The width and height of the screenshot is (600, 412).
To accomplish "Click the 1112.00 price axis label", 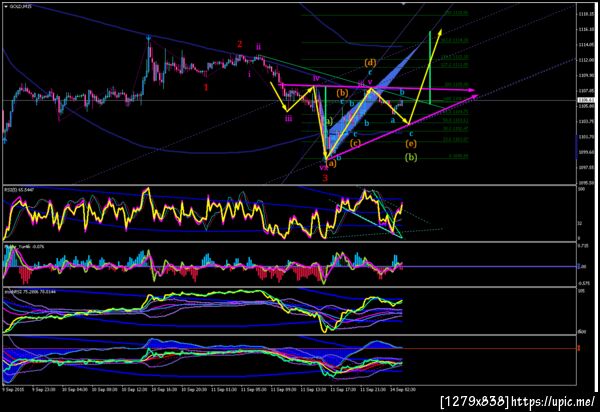I will (x=587, y=60).
